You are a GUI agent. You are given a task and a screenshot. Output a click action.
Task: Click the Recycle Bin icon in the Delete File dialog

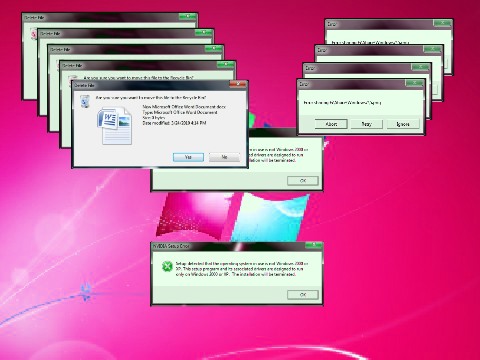(85, 101)
